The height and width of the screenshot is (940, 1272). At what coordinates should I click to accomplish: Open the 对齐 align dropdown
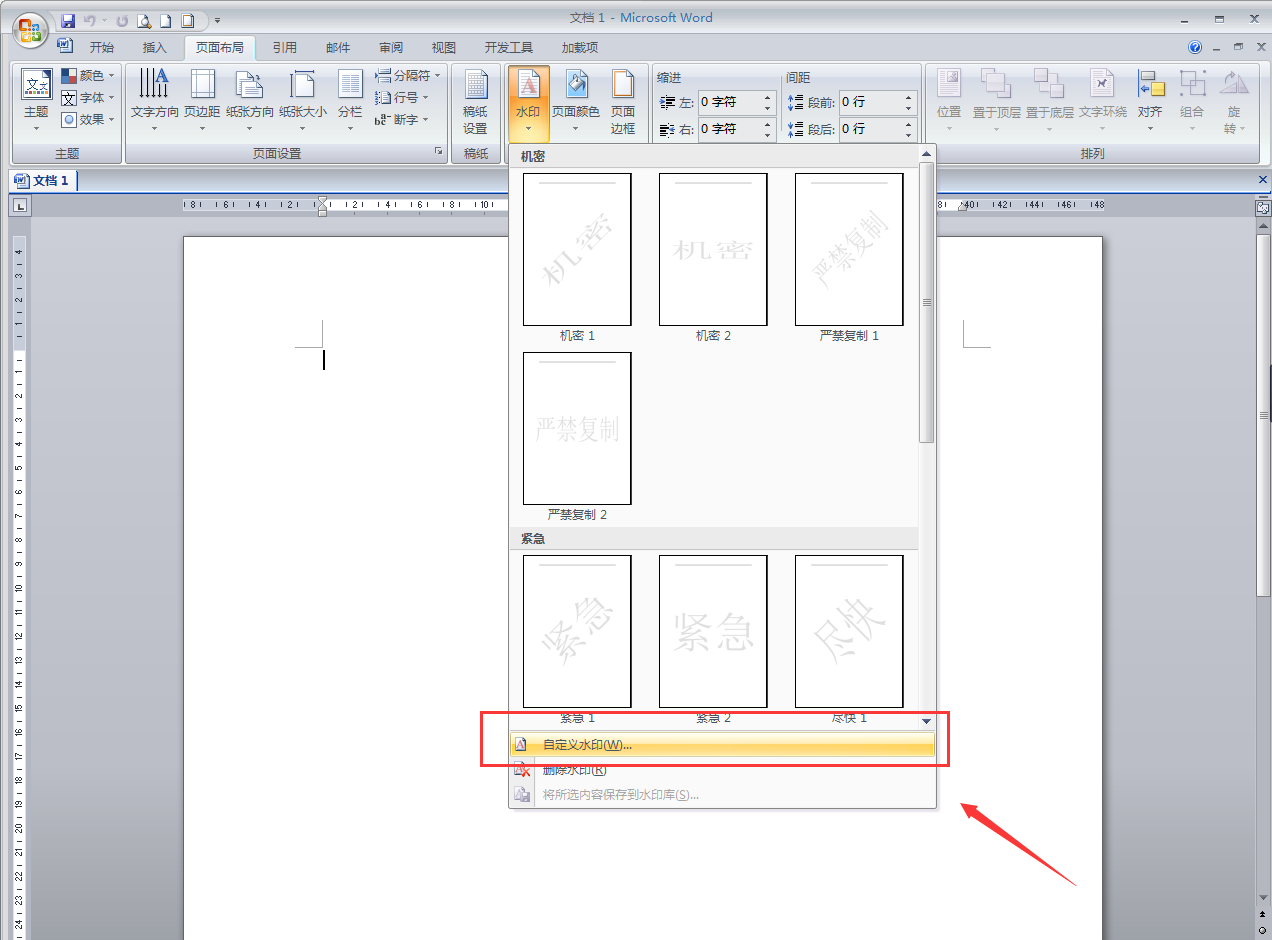(x=1150, y=101)
